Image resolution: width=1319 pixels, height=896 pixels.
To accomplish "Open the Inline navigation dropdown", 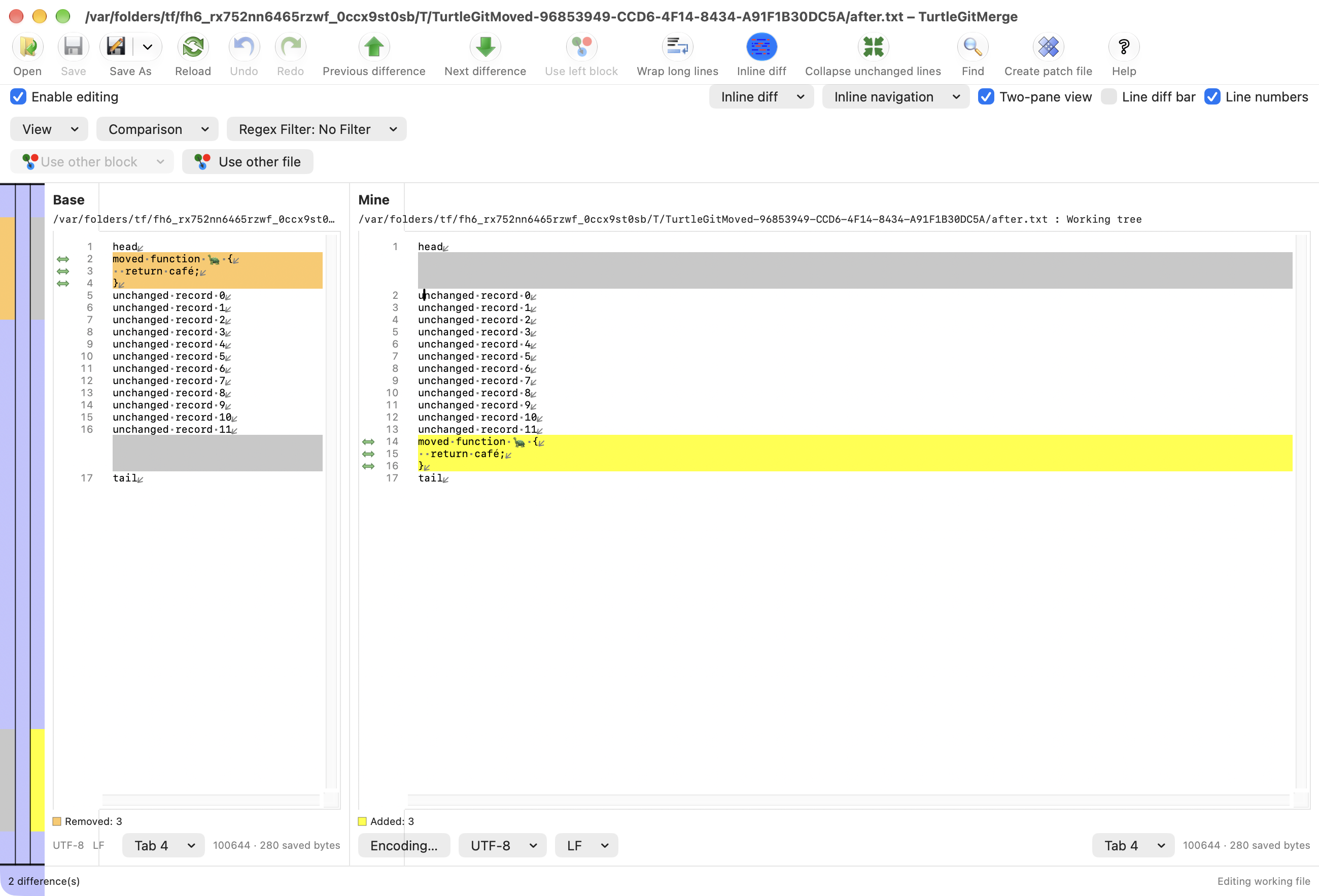I will pyautogui.click(x=895, y=97).
